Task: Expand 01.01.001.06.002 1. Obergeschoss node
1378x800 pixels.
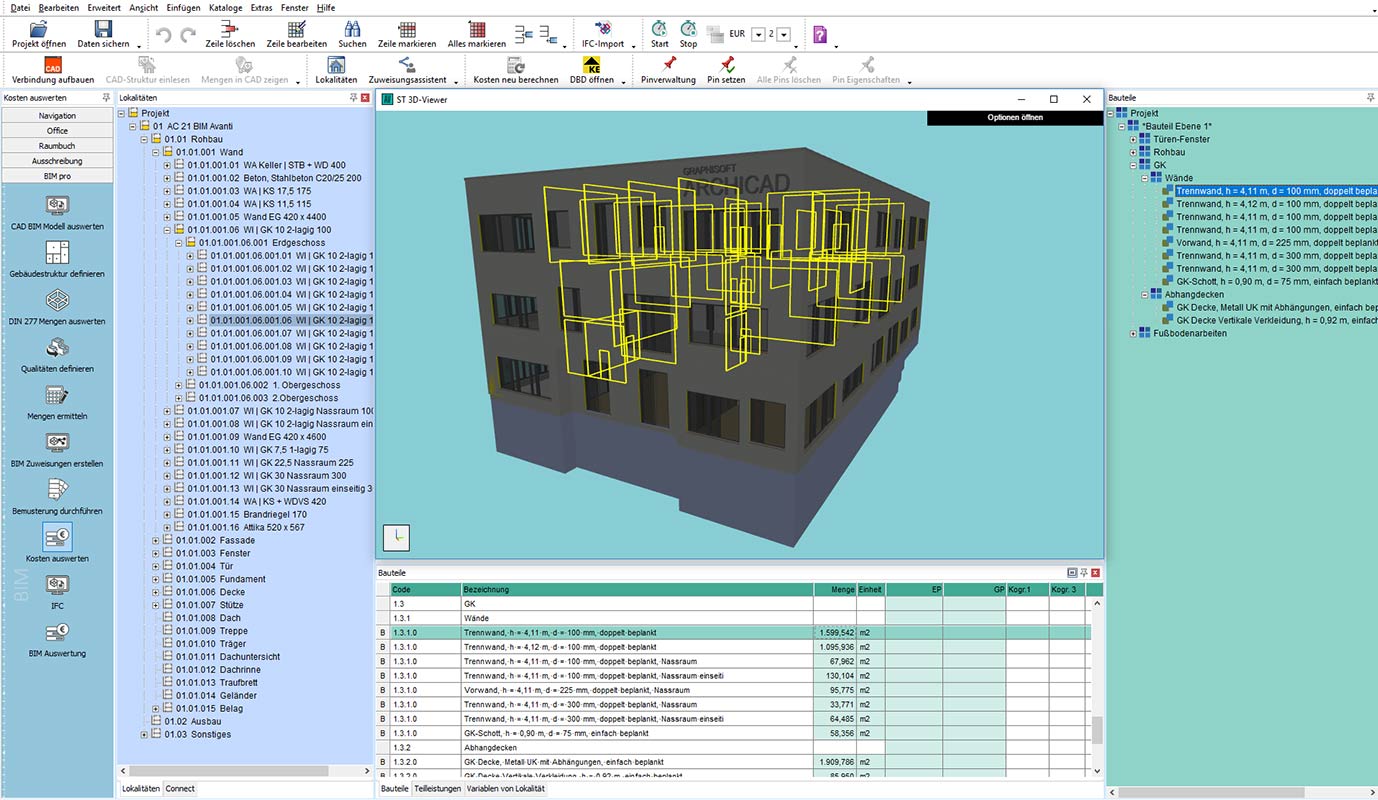Action: pos(180,385)
